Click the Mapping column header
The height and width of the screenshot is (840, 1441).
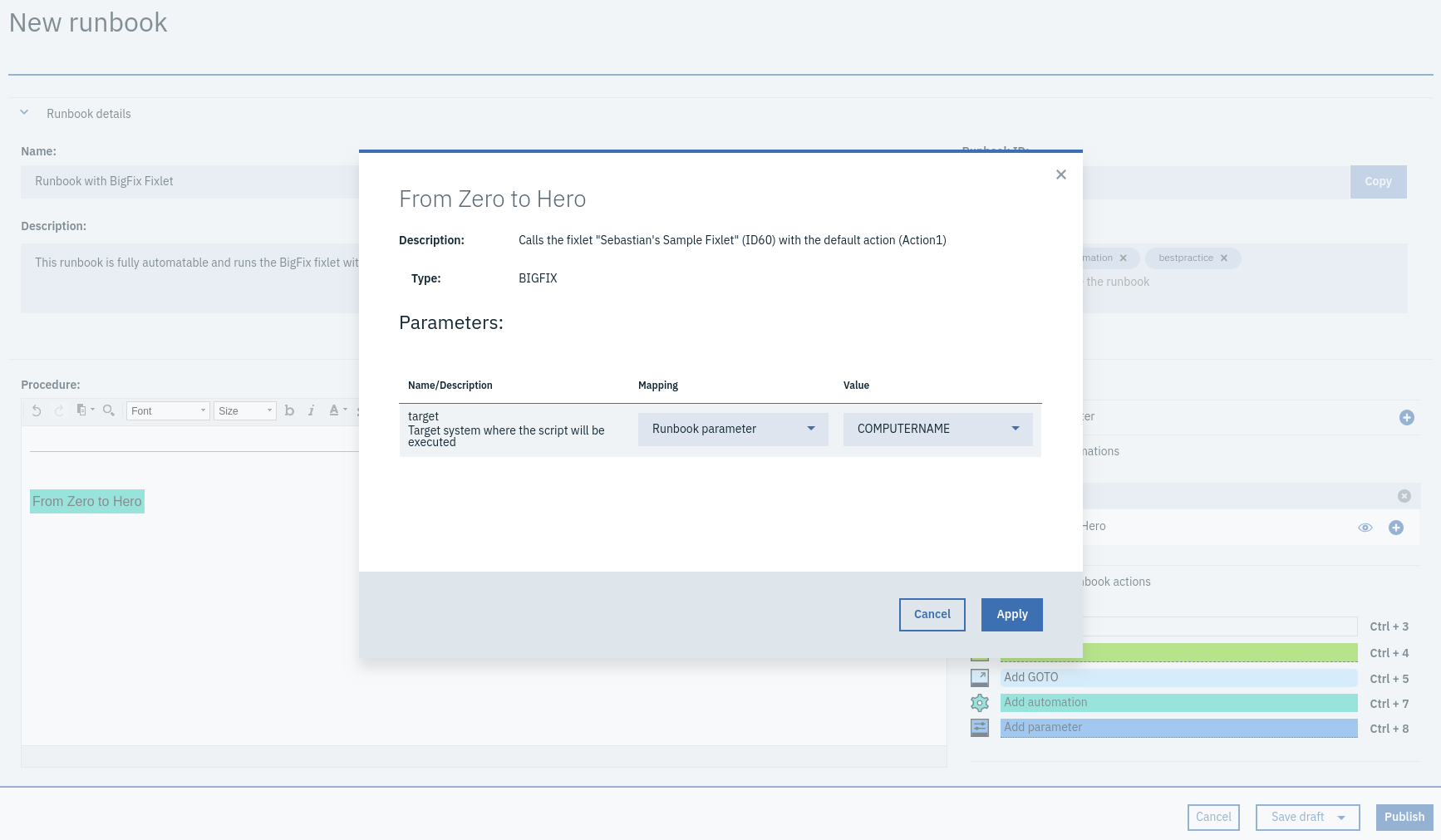pyautogui.click(x=658, y=386)
